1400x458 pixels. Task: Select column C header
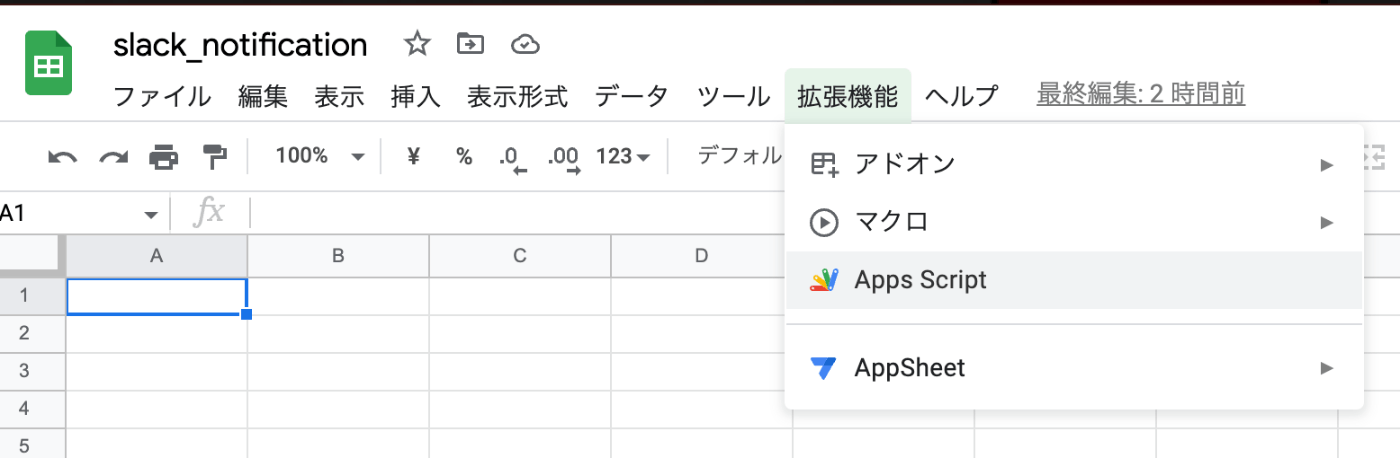pyautogui.click(x=520, y=256)
